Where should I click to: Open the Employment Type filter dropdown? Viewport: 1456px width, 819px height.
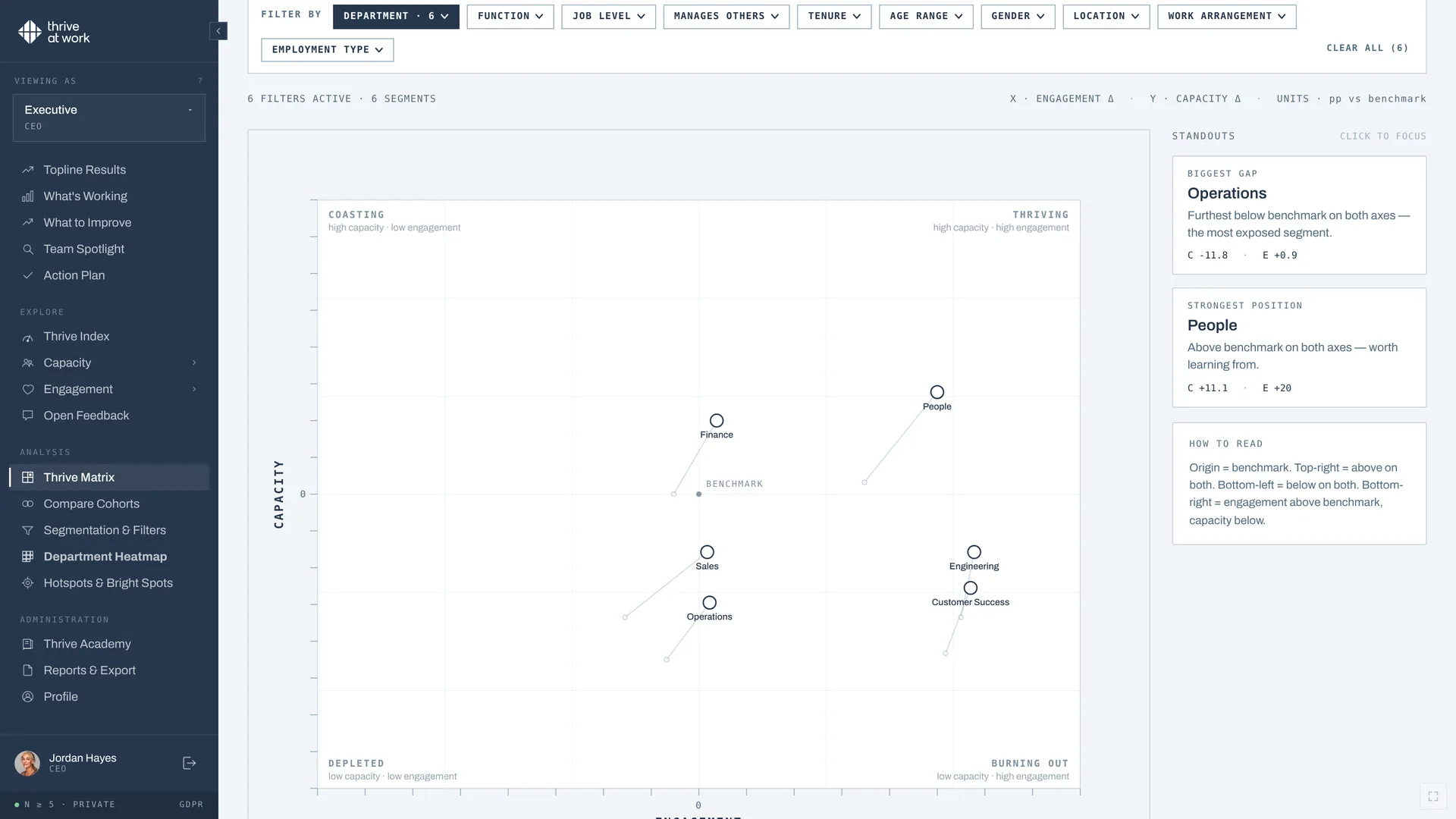point(328,49)
